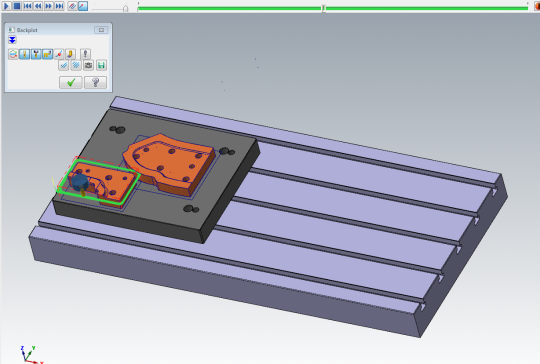
Task: Toggle trace mode in playback toolbar
Action: (x=72, y=6)
